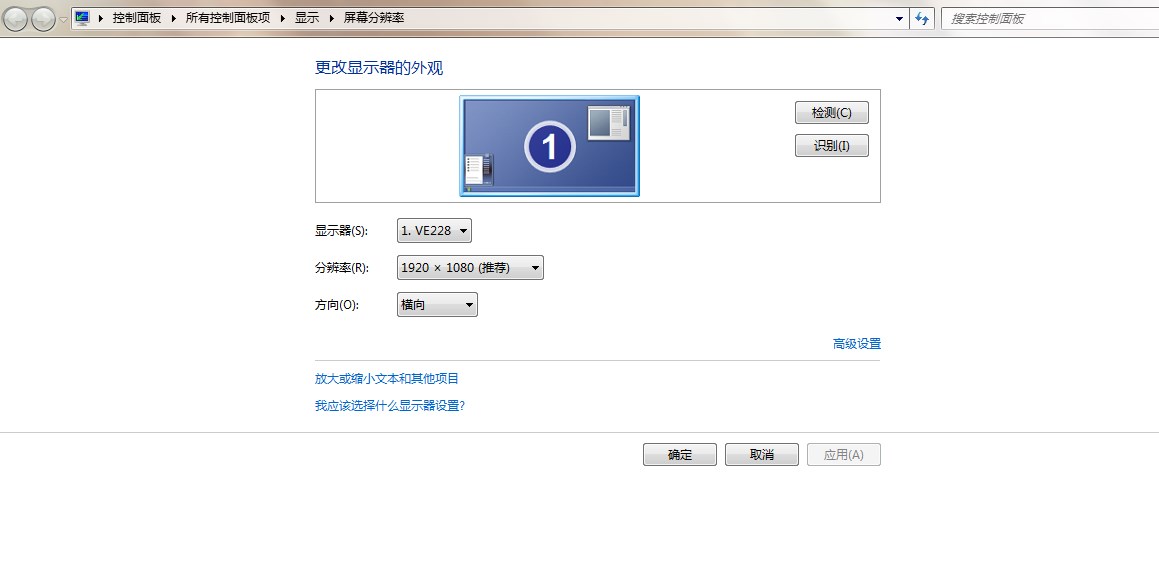Open the 高级设置 link
This screenshot has height=566, width=1159.
click(856, 344)
